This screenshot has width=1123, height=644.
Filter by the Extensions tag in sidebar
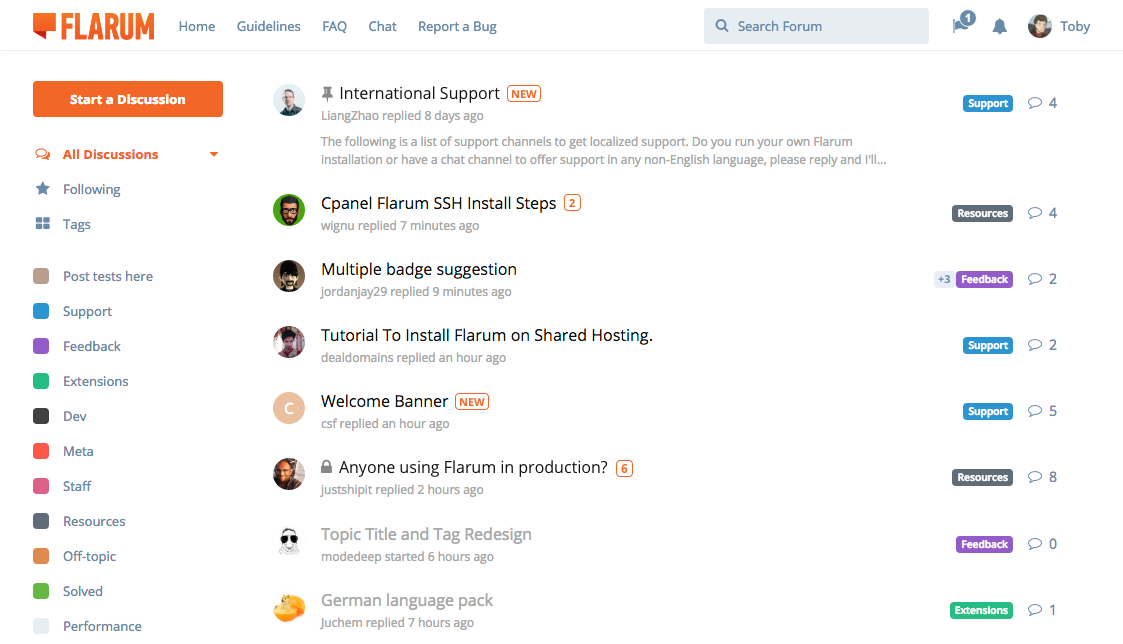coord(95,381)
